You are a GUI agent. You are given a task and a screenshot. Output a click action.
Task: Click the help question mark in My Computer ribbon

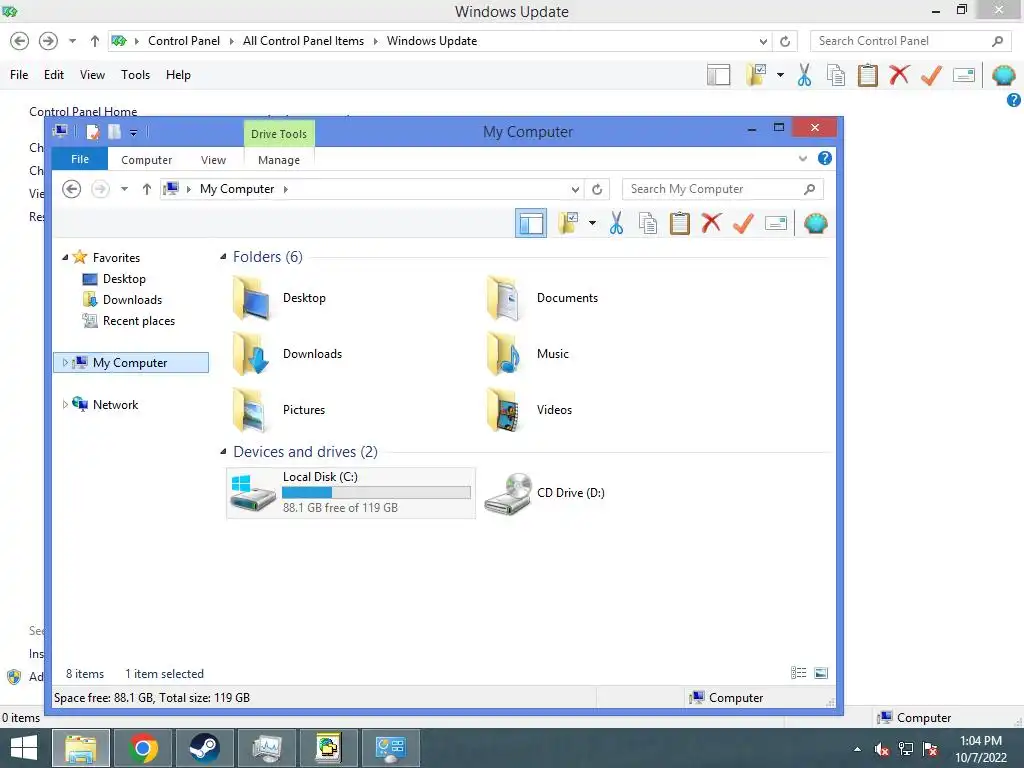coord(825,158)
